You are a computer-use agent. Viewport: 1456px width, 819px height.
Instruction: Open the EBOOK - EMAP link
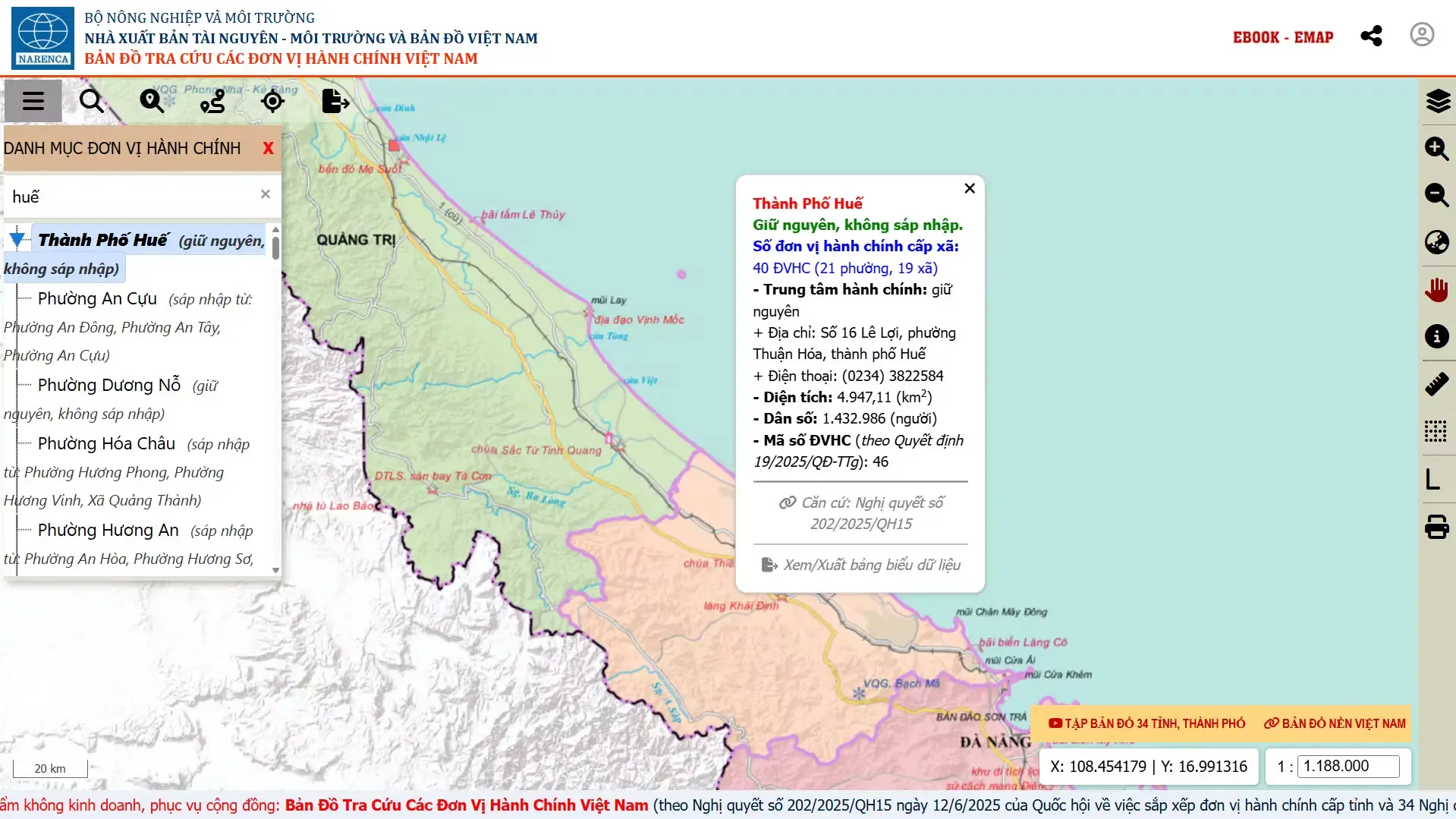point(1283,37)
